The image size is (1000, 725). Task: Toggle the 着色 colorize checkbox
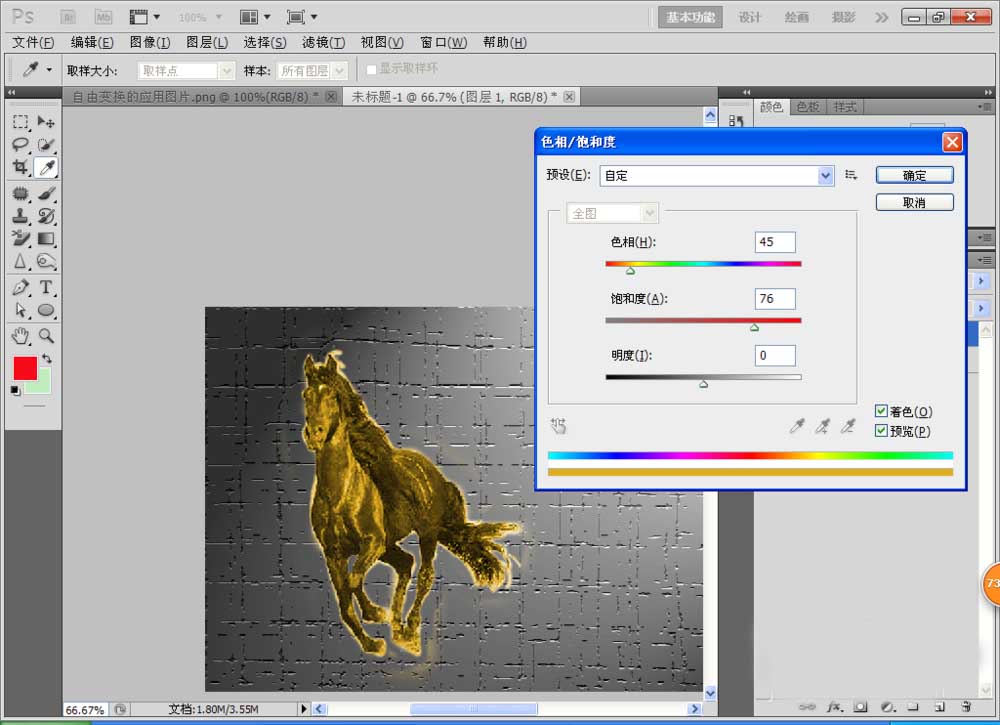point(882,411)
